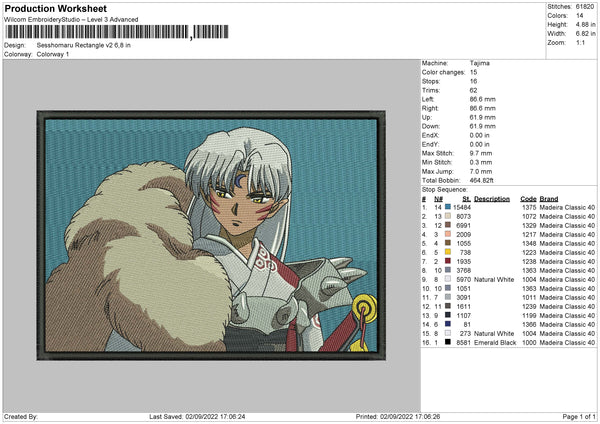
Task: Click the design name 'Sesshomaru Rectangle v2 6,8 in'
Action: (x=83, y=45)
